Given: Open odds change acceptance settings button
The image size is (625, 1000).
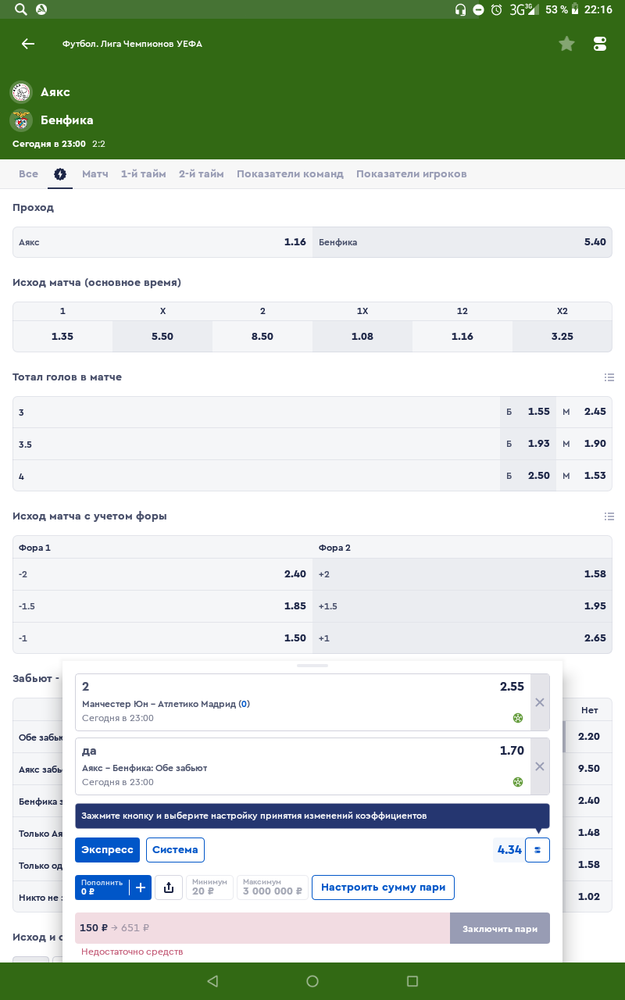Looking at the screenshot, I should click(x=537, y=849).
